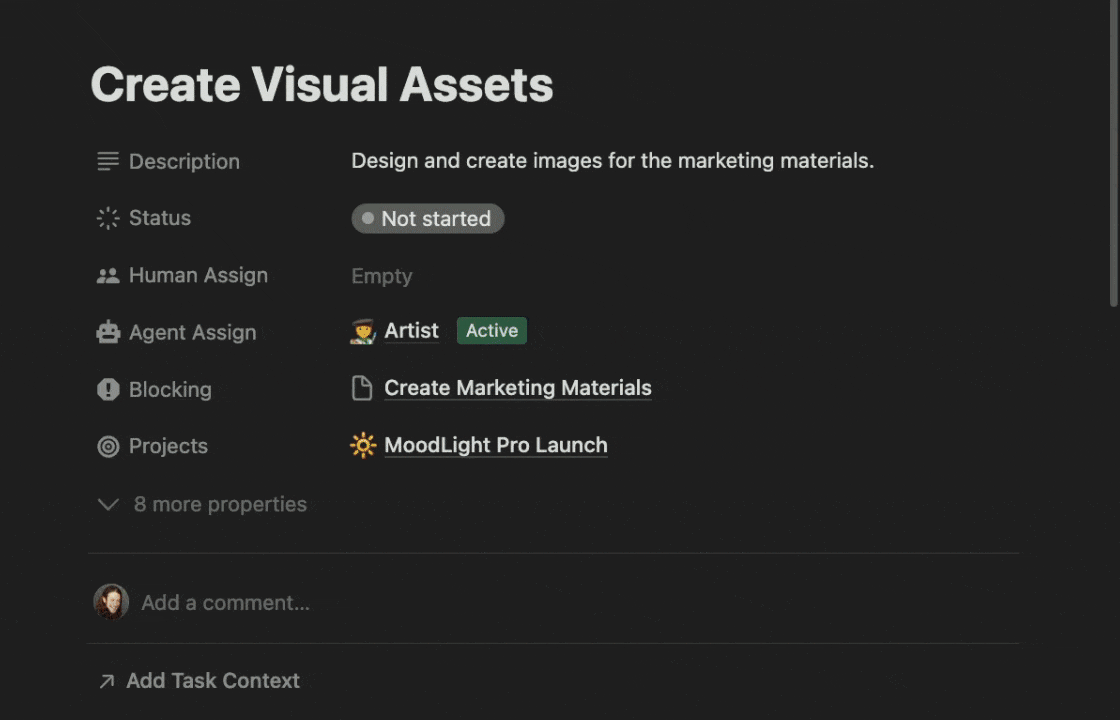Viewport: 1120px width, 720px height.
Task: Click the Status spinner icon
Action: coord(108,218)
